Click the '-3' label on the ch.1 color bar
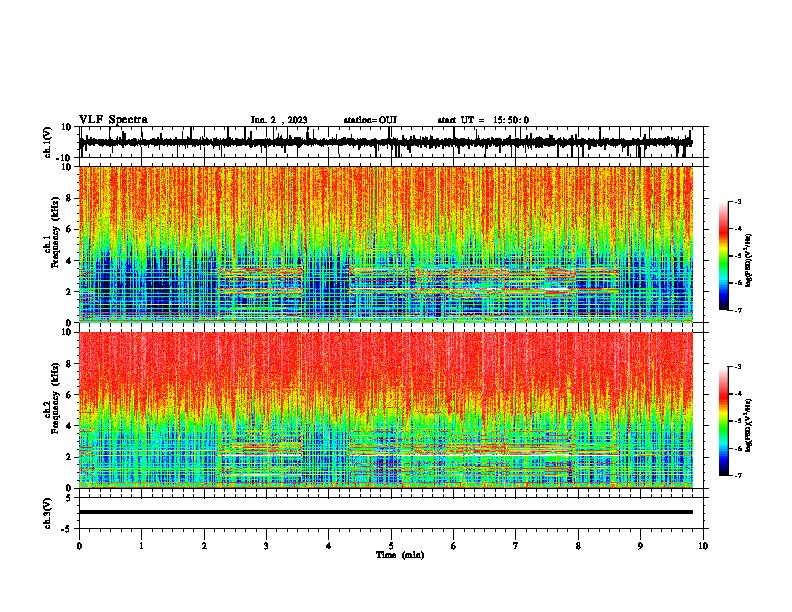Viewport: 792px width, 612px height. [x=737, y=202]
